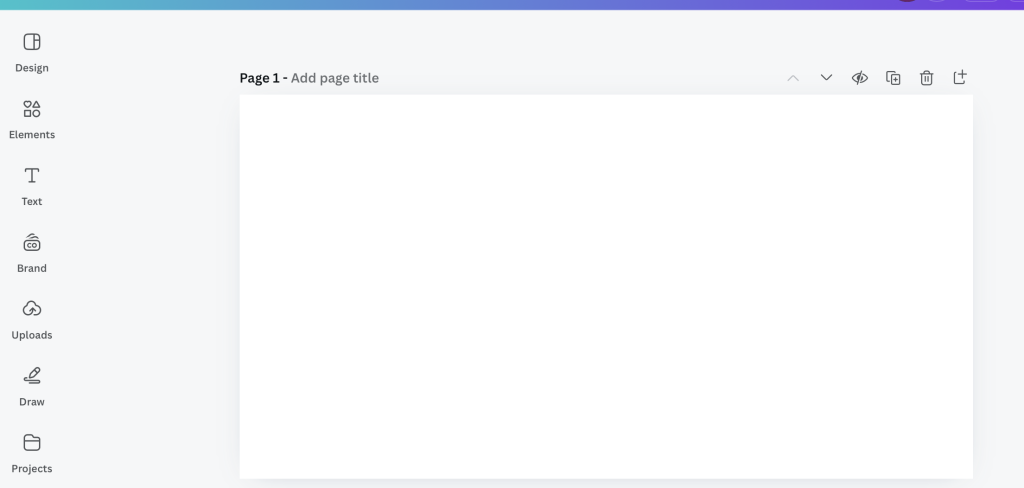
Task: Click the 'Add page title' field
Action: [x=335, y=78]
